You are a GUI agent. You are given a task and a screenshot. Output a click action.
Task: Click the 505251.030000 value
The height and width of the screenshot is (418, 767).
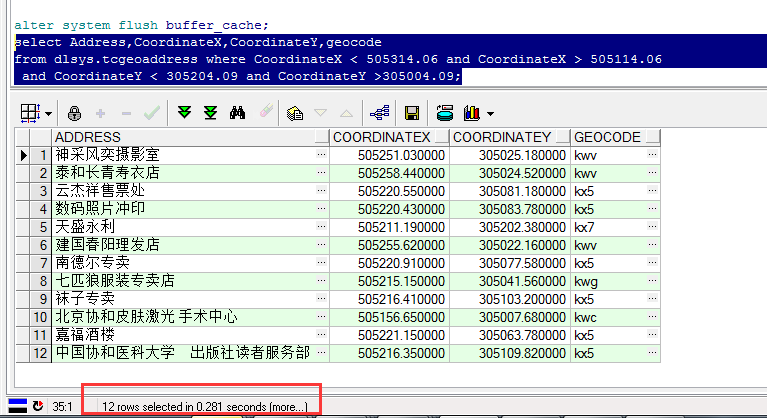401,155
